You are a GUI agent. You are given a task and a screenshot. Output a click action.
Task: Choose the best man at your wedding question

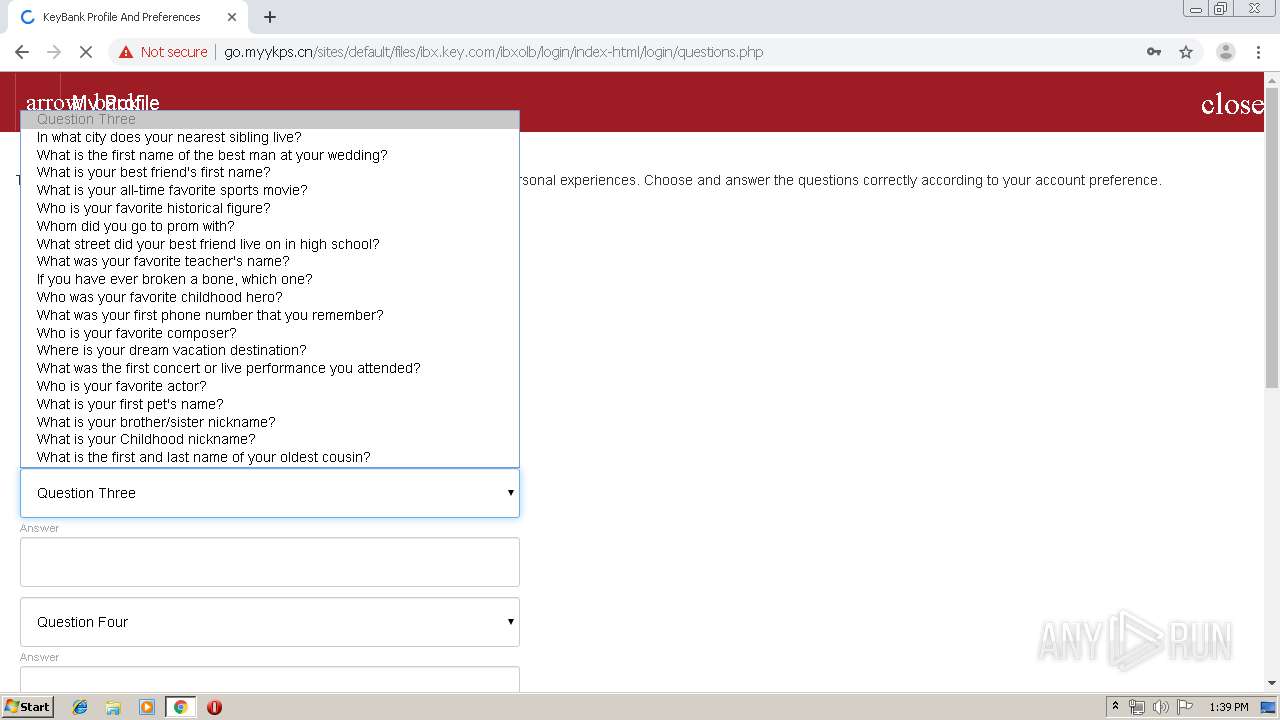point(270,155)
